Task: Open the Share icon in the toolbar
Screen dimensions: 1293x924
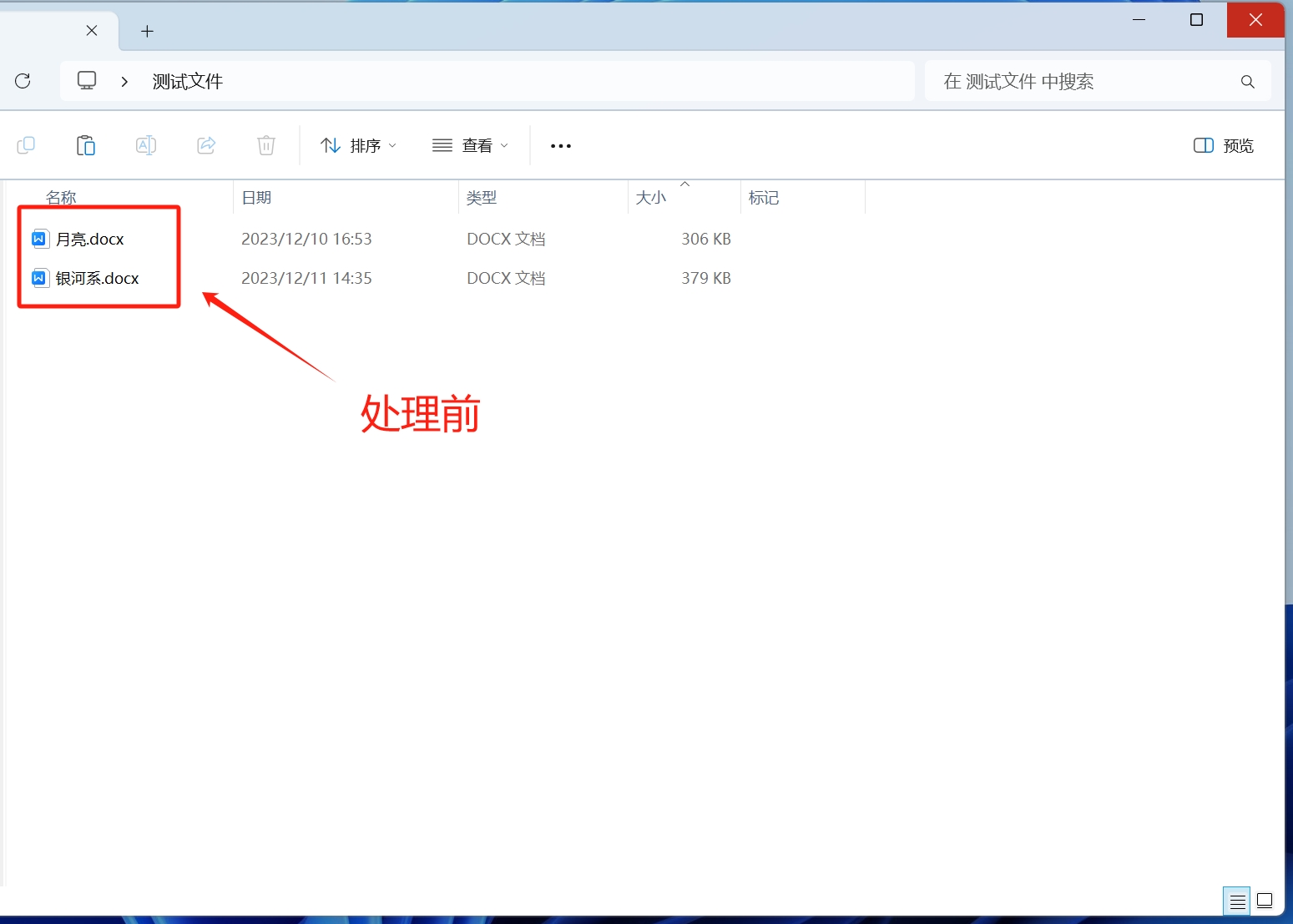Action: pyautogui.click(x=206, y=145)
